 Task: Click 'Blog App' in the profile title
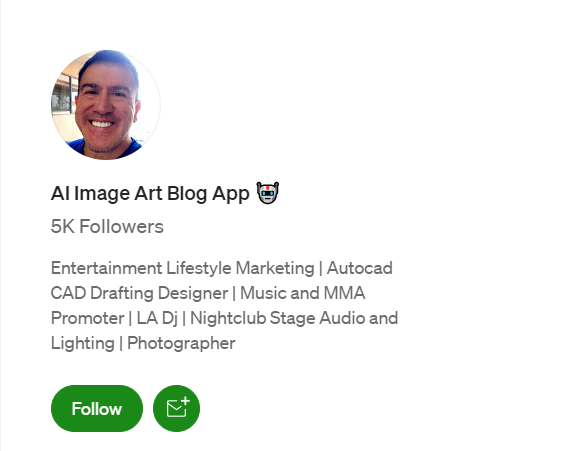tap(208, 193)
